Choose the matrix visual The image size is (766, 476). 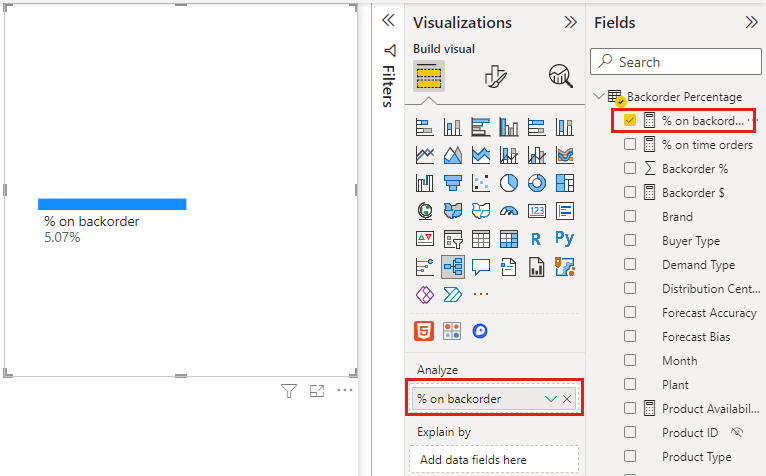pyautogui.click(x=509, y=239)
